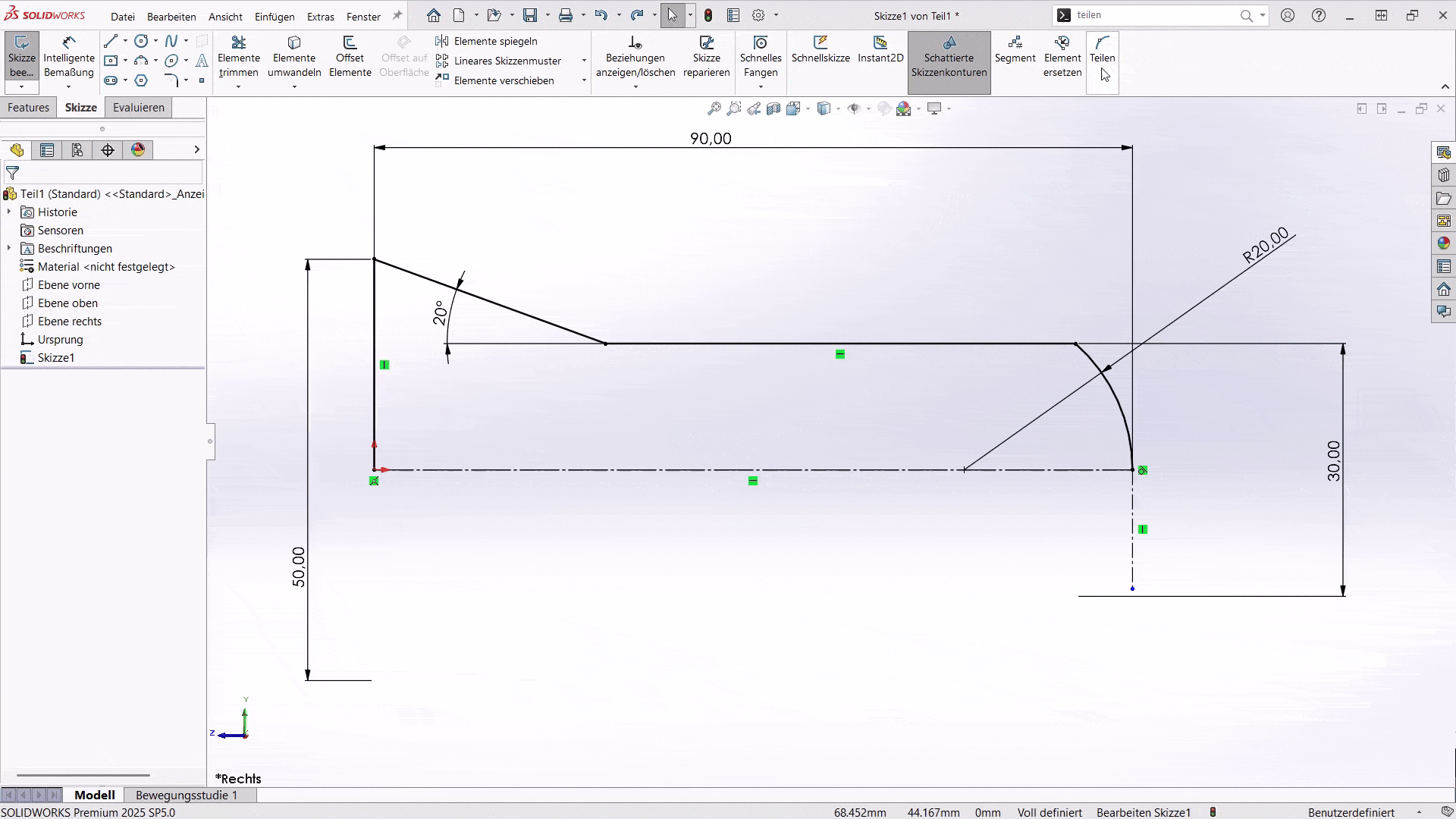Activate the Elemente trimmen tool
Screen dimensions: 1456x819
point(239,57)
